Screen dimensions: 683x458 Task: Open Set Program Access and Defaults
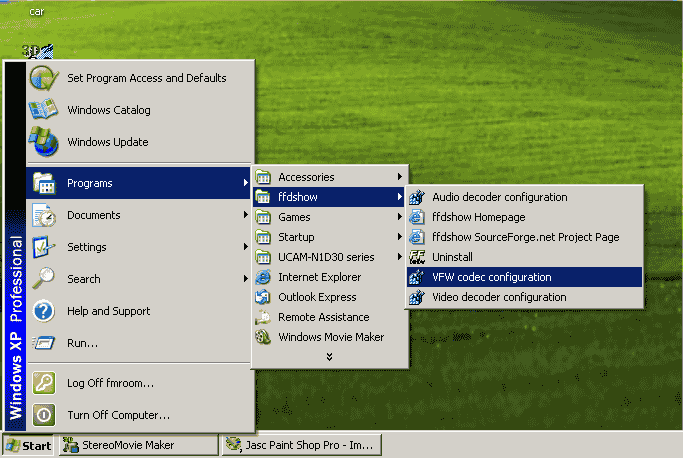click(x=140, y=78)
